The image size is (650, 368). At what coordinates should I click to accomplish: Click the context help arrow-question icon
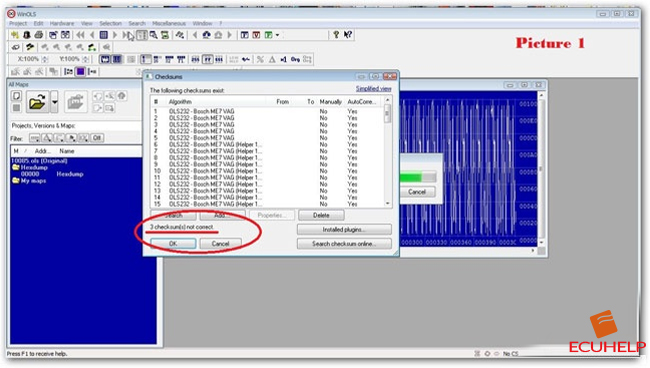coord(348,35)
